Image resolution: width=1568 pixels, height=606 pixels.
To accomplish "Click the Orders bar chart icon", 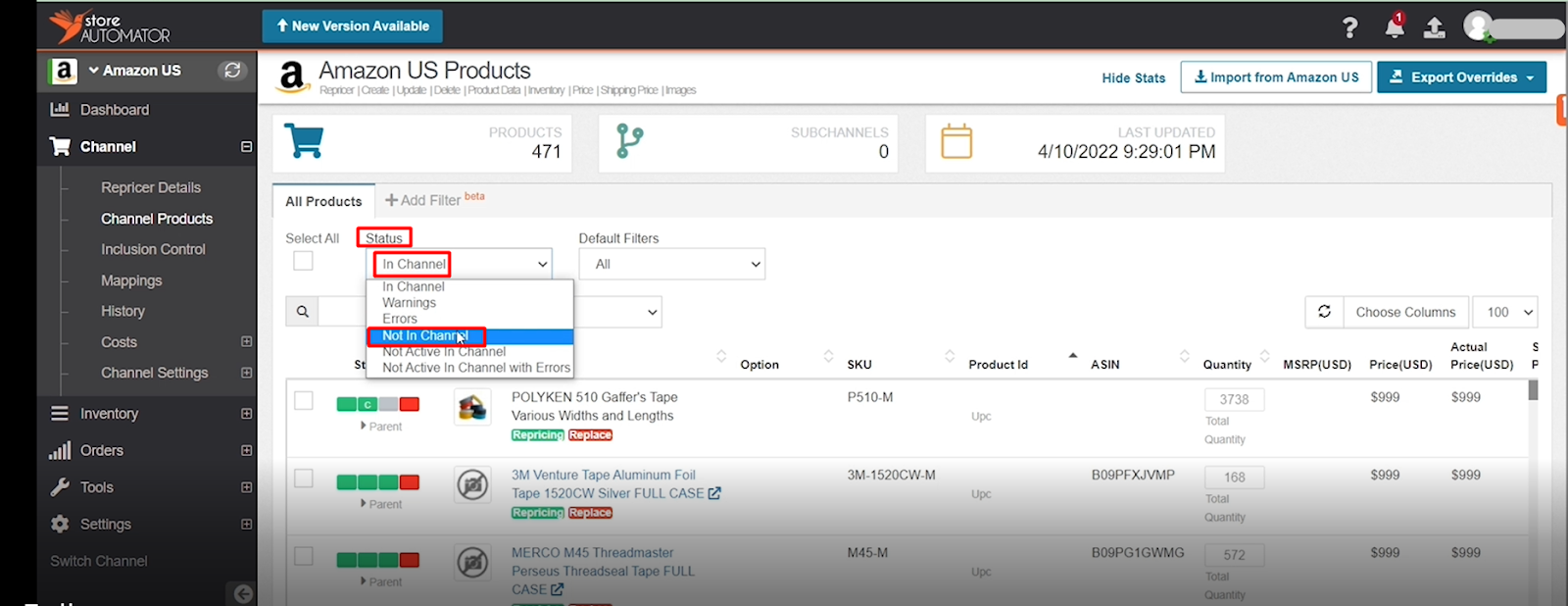I will click(60, 450).
